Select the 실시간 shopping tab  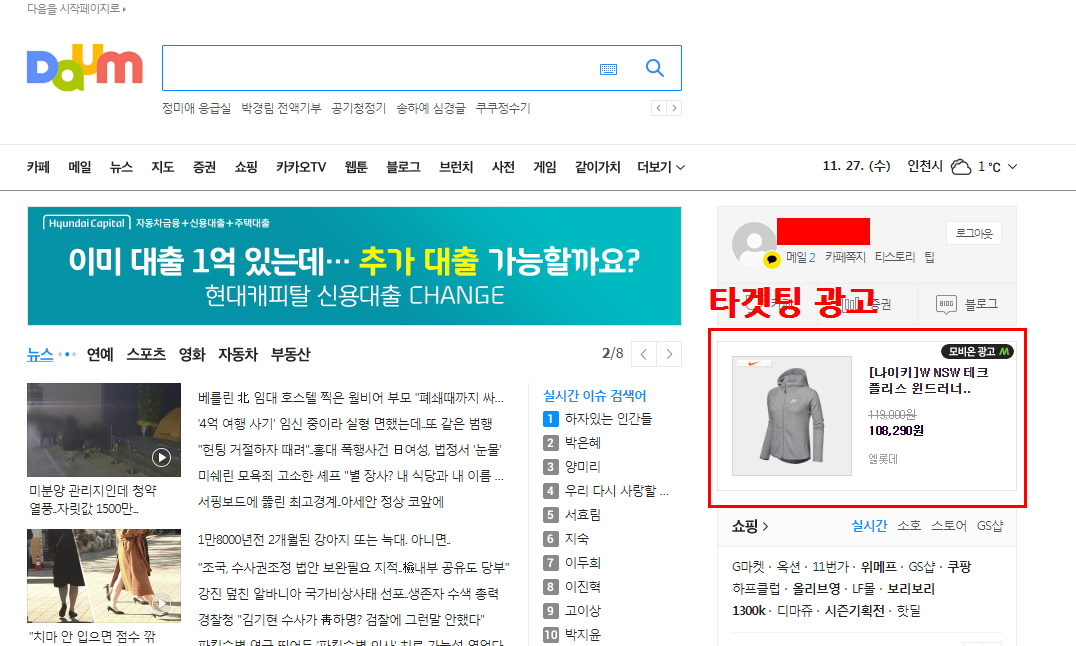coord(869,526)
